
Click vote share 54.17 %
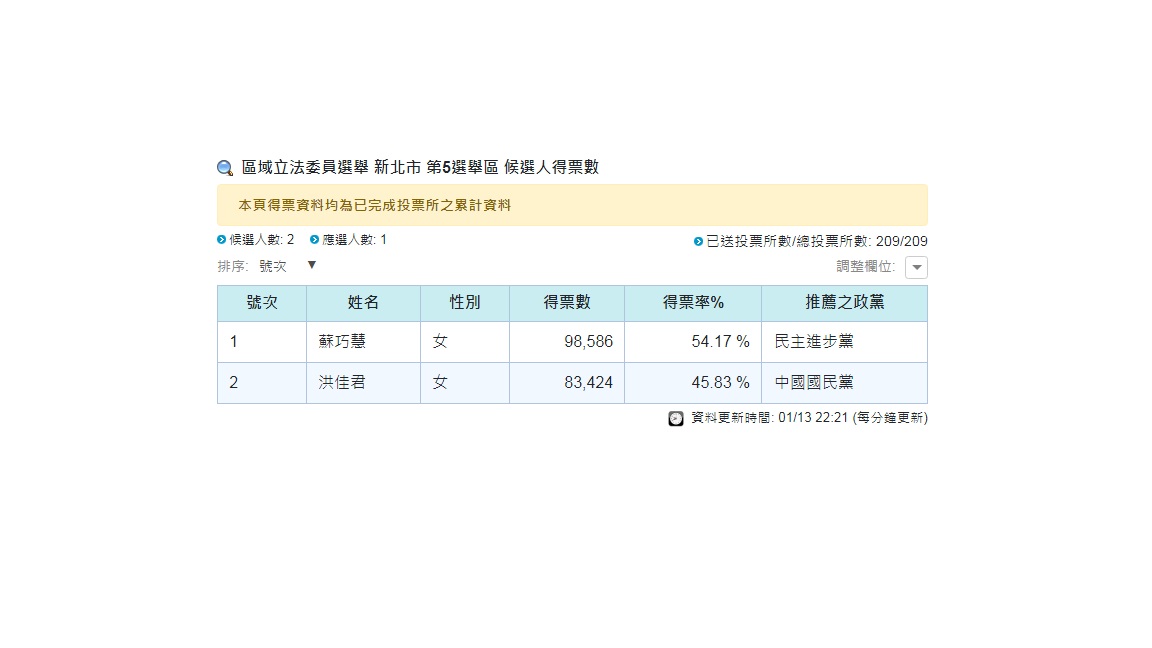[x=720, y=342]
